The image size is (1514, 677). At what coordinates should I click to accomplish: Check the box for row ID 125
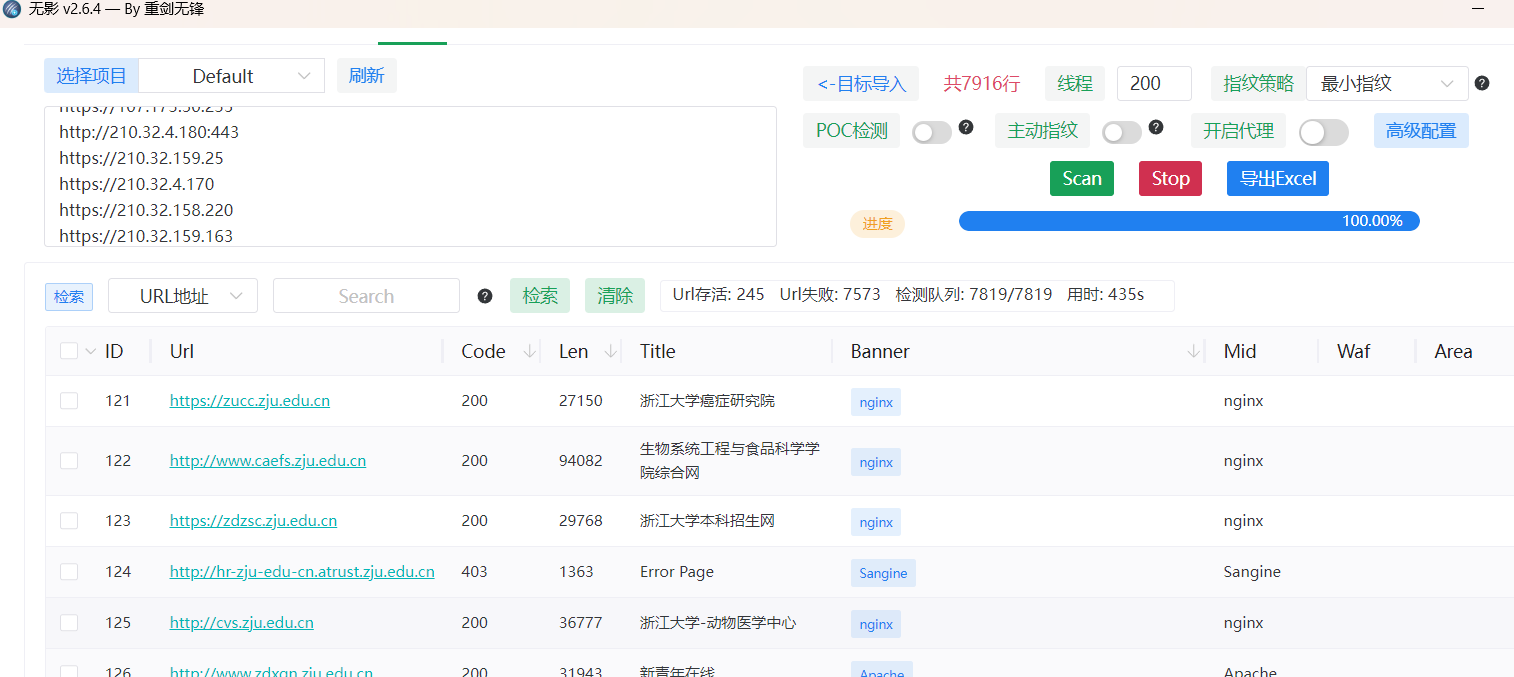click(69, 623)
